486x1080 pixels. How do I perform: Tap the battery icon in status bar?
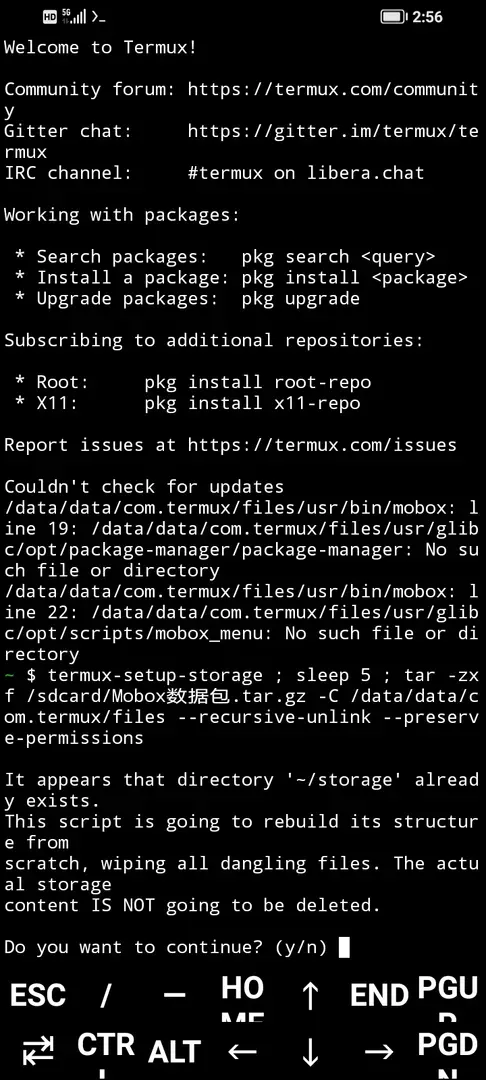(394, 17)
